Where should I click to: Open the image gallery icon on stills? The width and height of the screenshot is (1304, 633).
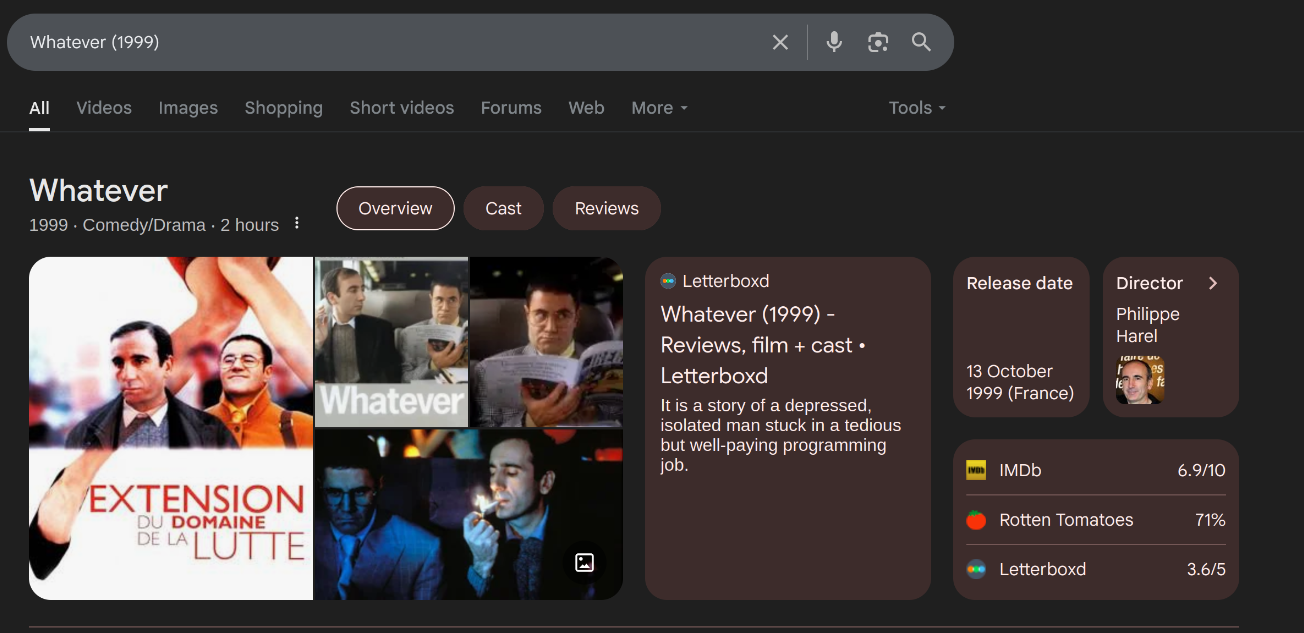(585, 562)
